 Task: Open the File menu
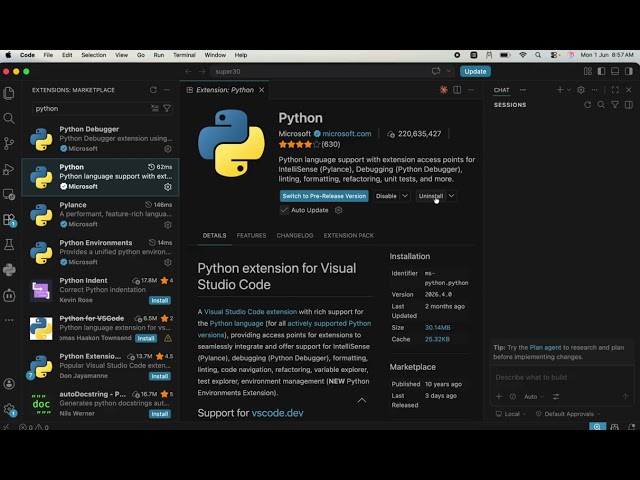point(48,55)
